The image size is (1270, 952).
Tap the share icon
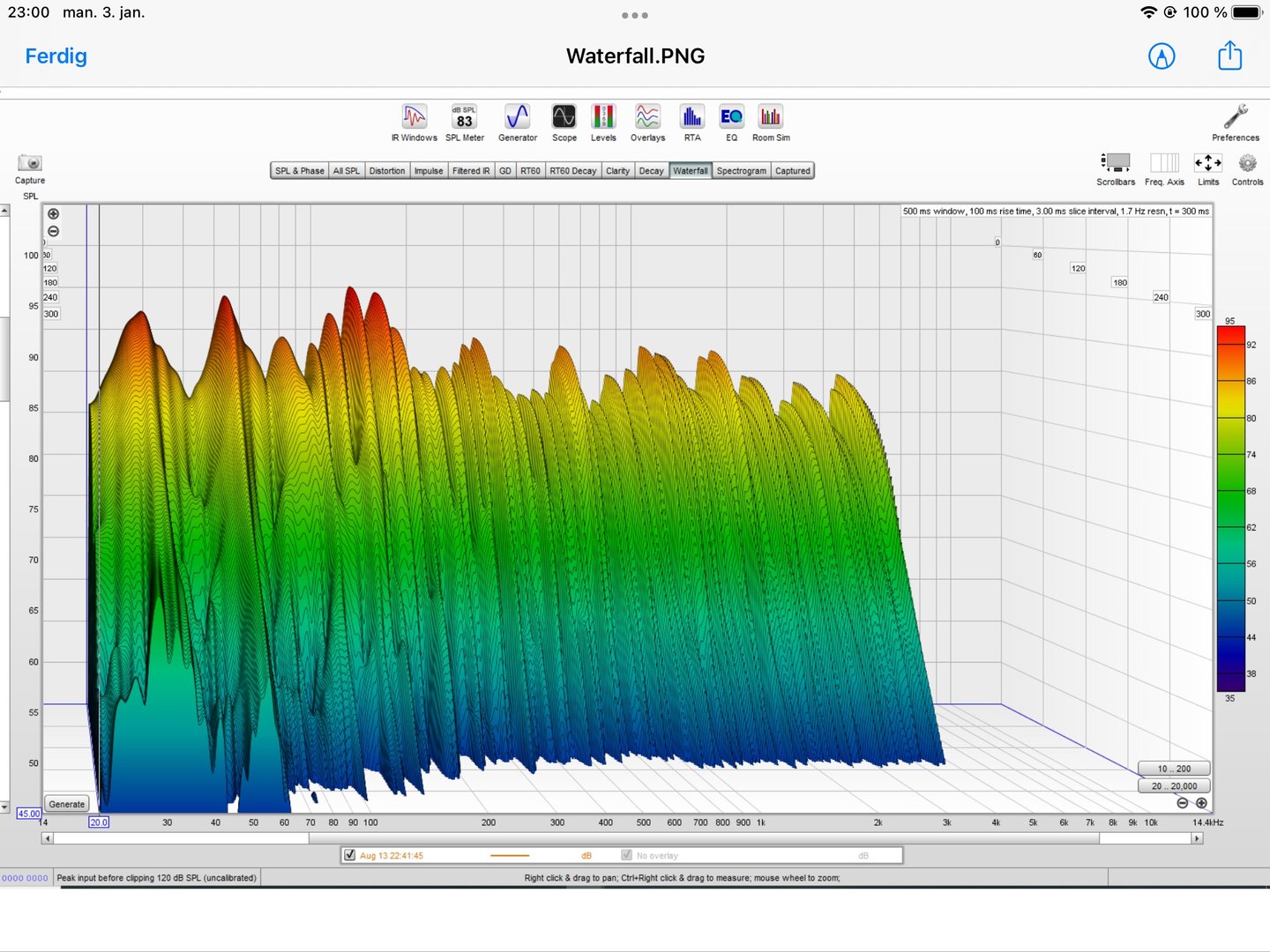coord(1229,56)
